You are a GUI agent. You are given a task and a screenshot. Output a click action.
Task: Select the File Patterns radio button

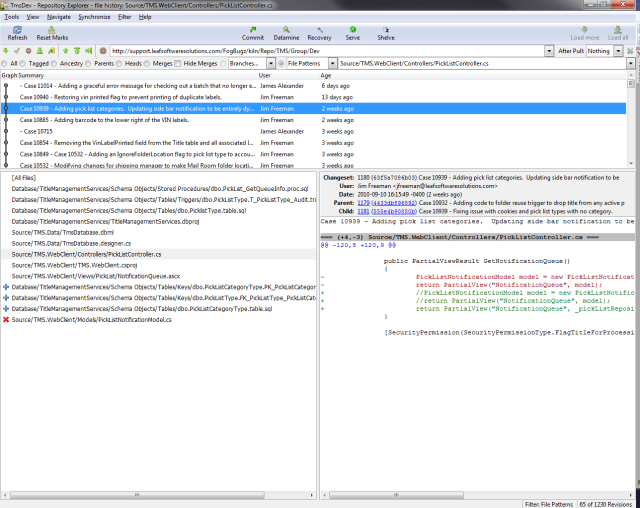pyautogui.click(x=281, y=64)
